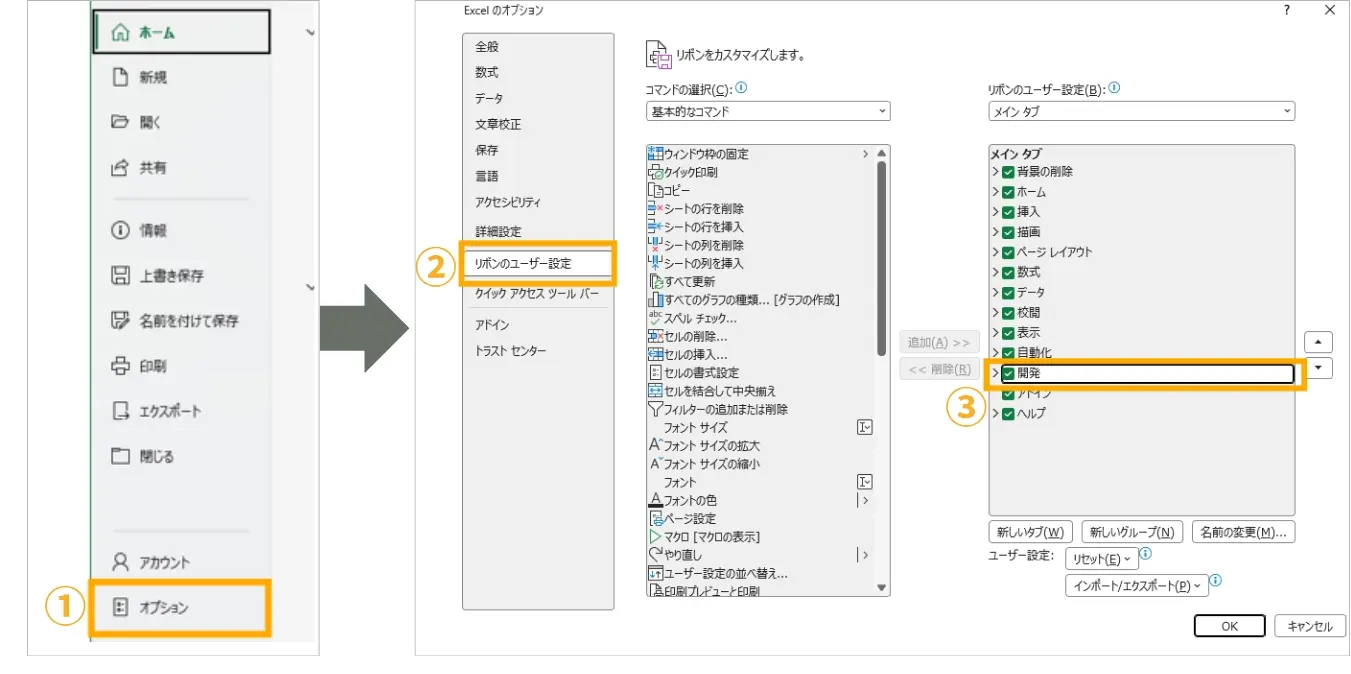Open the インポート/エクスポート dropdown button
The height and width of the screenshot is (674, 1351).
point(1137,586)
